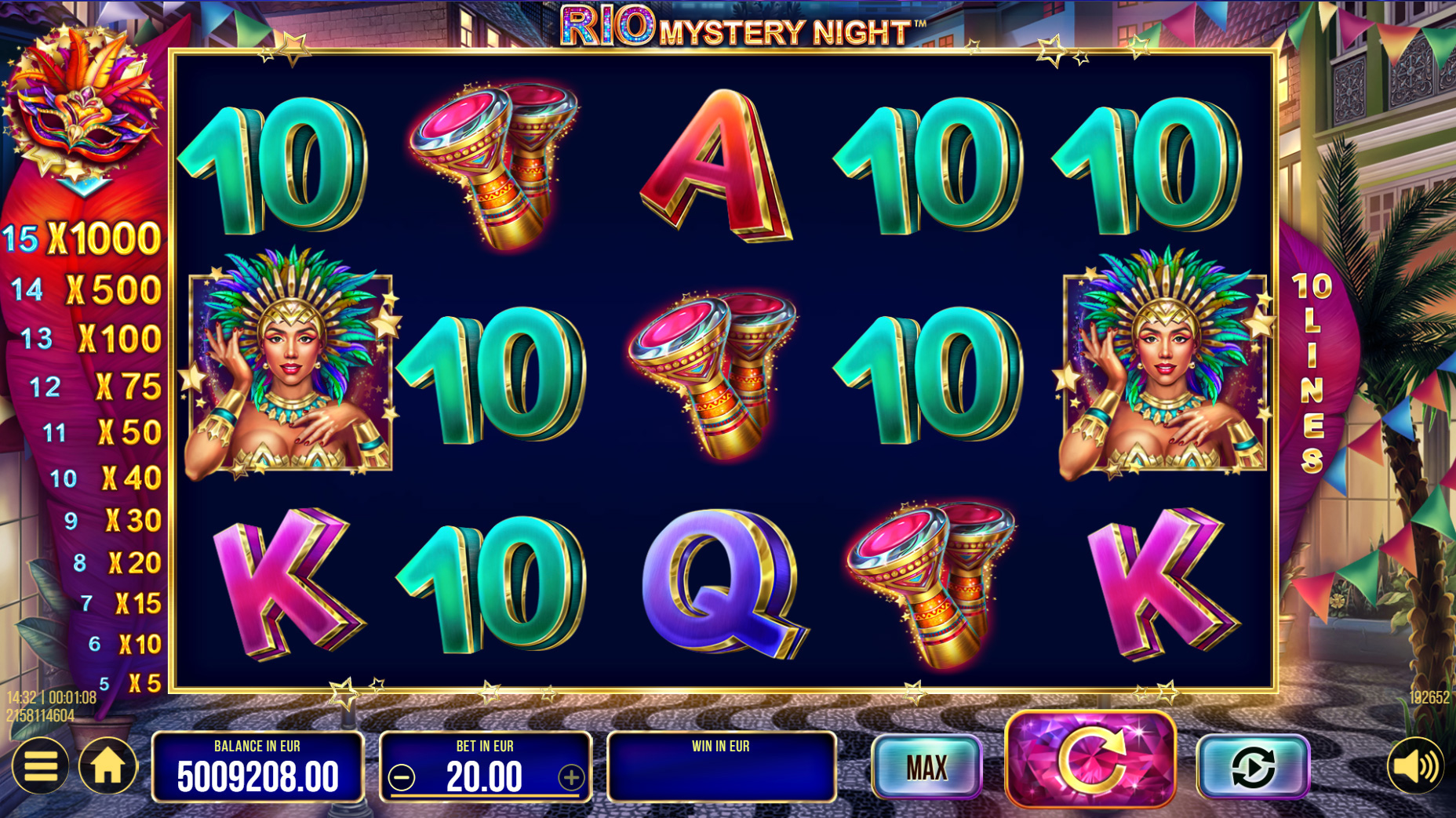
Task: Click the 10 LINES indicator on the right
Action: [x=1312, y=373]
